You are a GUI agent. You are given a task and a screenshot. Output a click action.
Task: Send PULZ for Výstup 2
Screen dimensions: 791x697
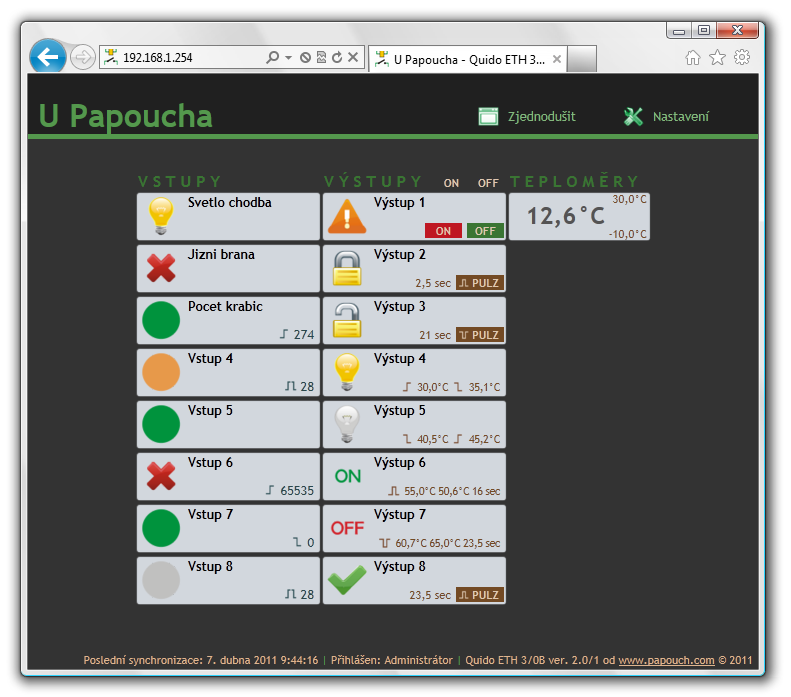480,283
